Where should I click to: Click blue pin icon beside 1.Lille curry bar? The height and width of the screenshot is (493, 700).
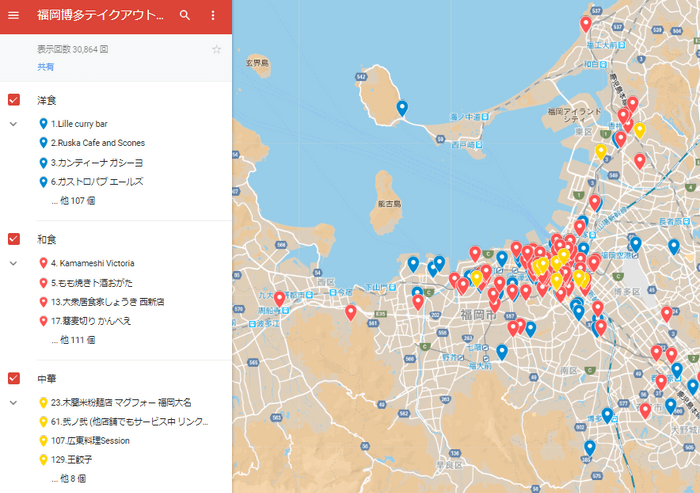[x=42, y=124]
